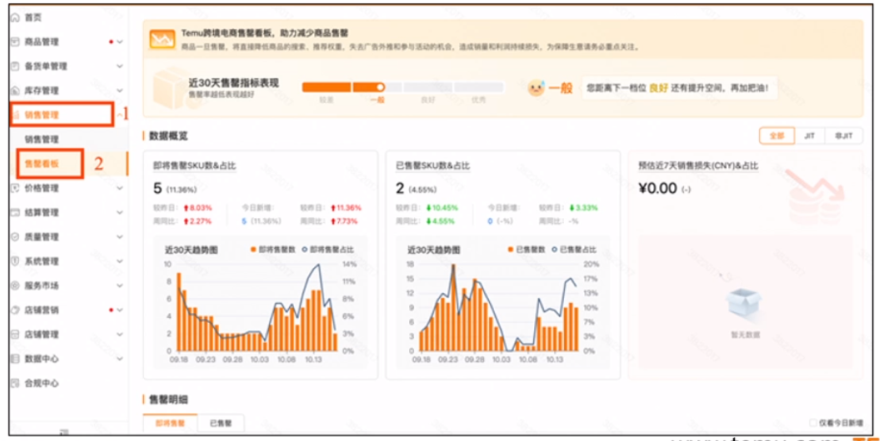Expand 服务市场 with its chevron

120,286
